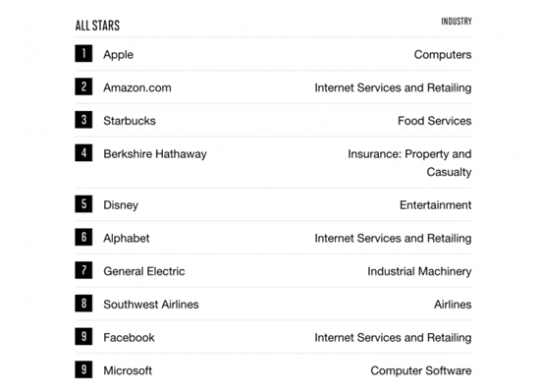Screen dimensions: 540x391
Task: Click the rank 4 badge beside Berkshire Hathaway
Action: tap(84, 153)
